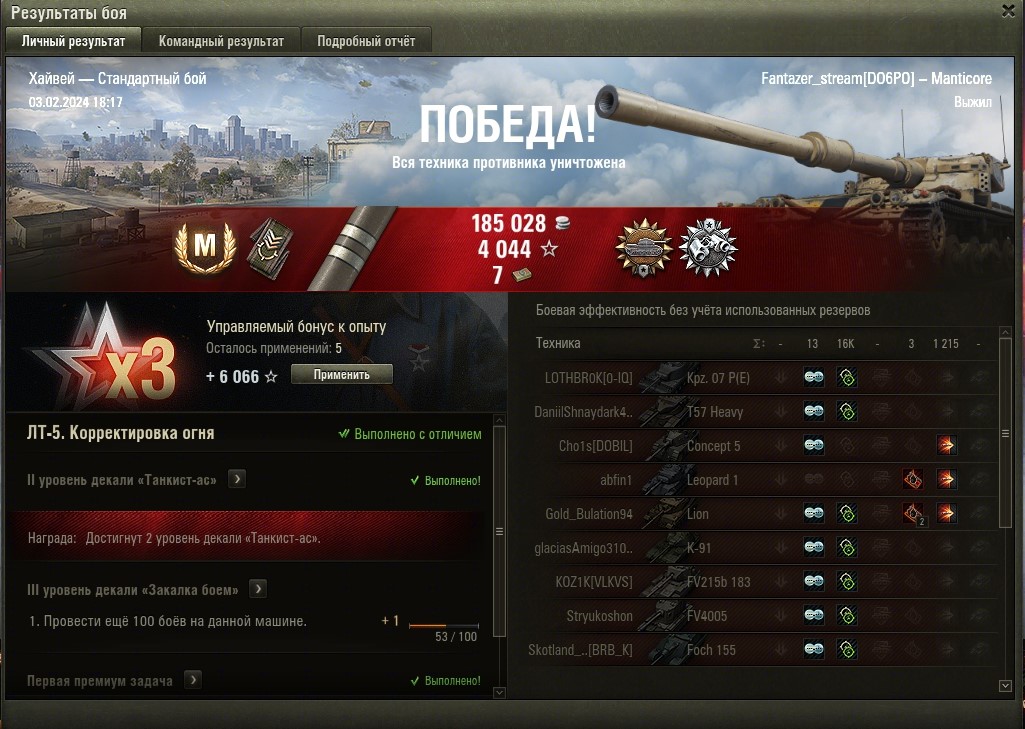Click the vehicle list scroll-down arrow
This screenshot has height=729, width=1025.
pyautogui.click(x=1005, y=685)
